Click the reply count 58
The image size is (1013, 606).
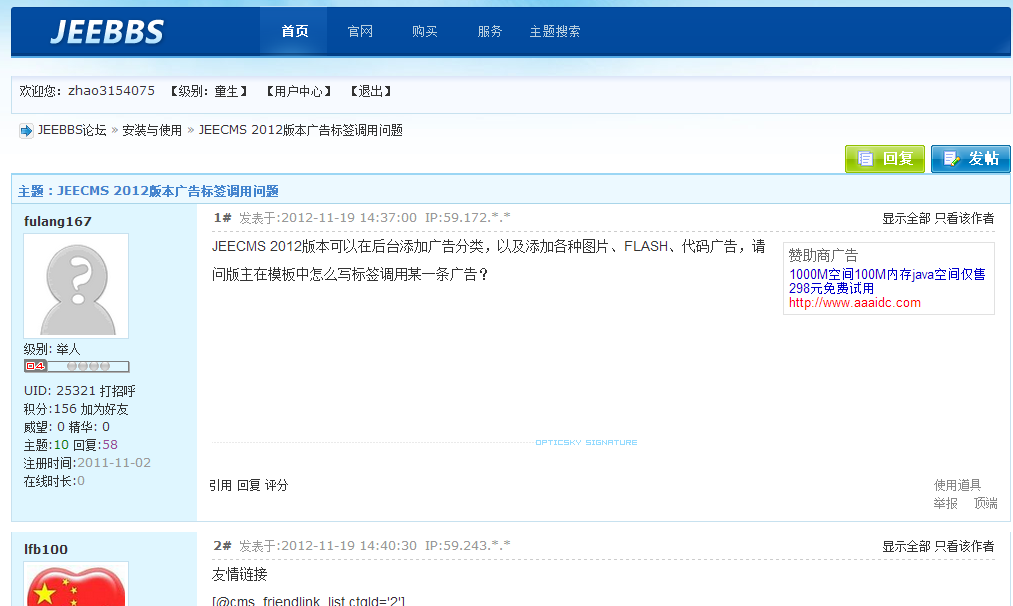pyautogui.click(x=110, y=445)
